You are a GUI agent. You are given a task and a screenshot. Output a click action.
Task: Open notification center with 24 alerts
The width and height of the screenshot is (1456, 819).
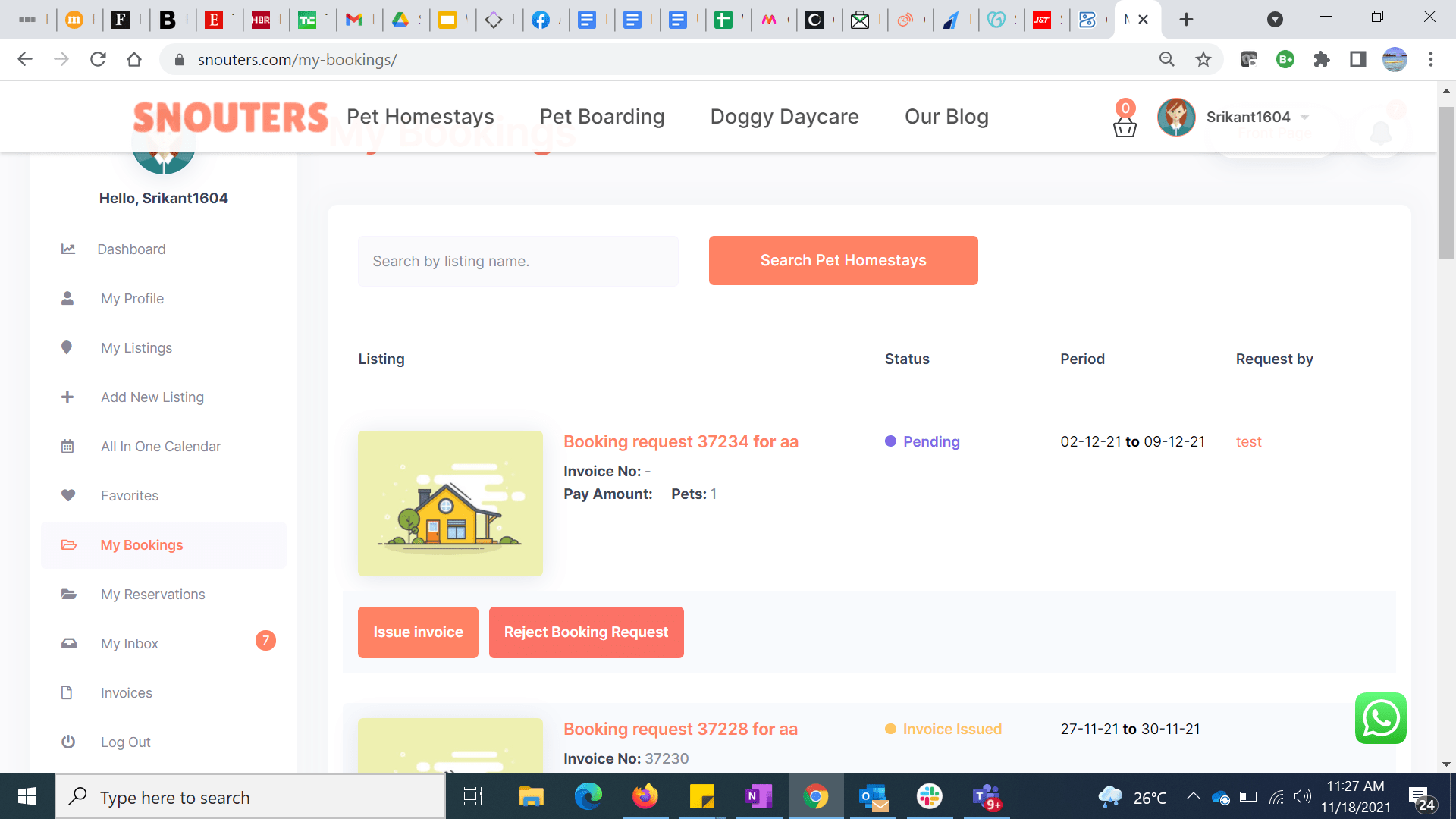(1421, 799)
